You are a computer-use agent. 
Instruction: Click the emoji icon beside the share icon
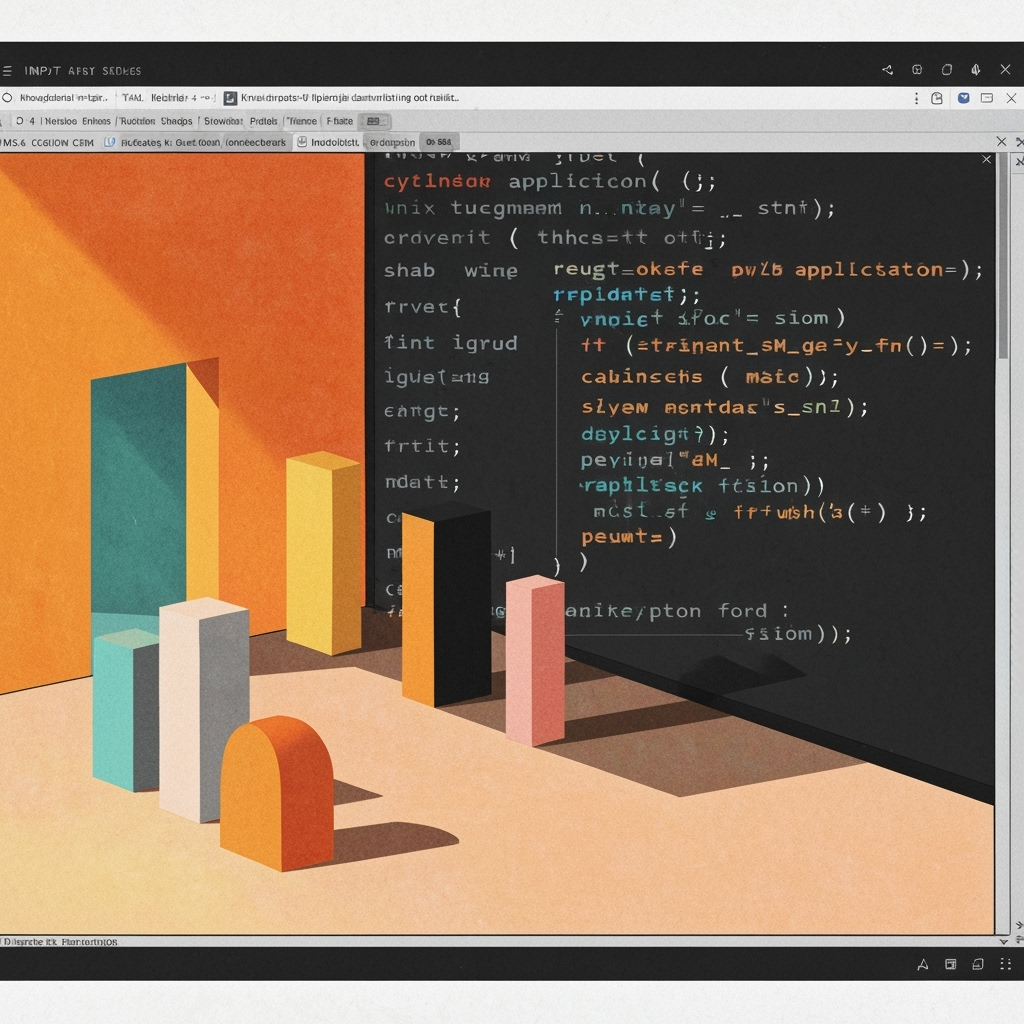coord(918,69)
